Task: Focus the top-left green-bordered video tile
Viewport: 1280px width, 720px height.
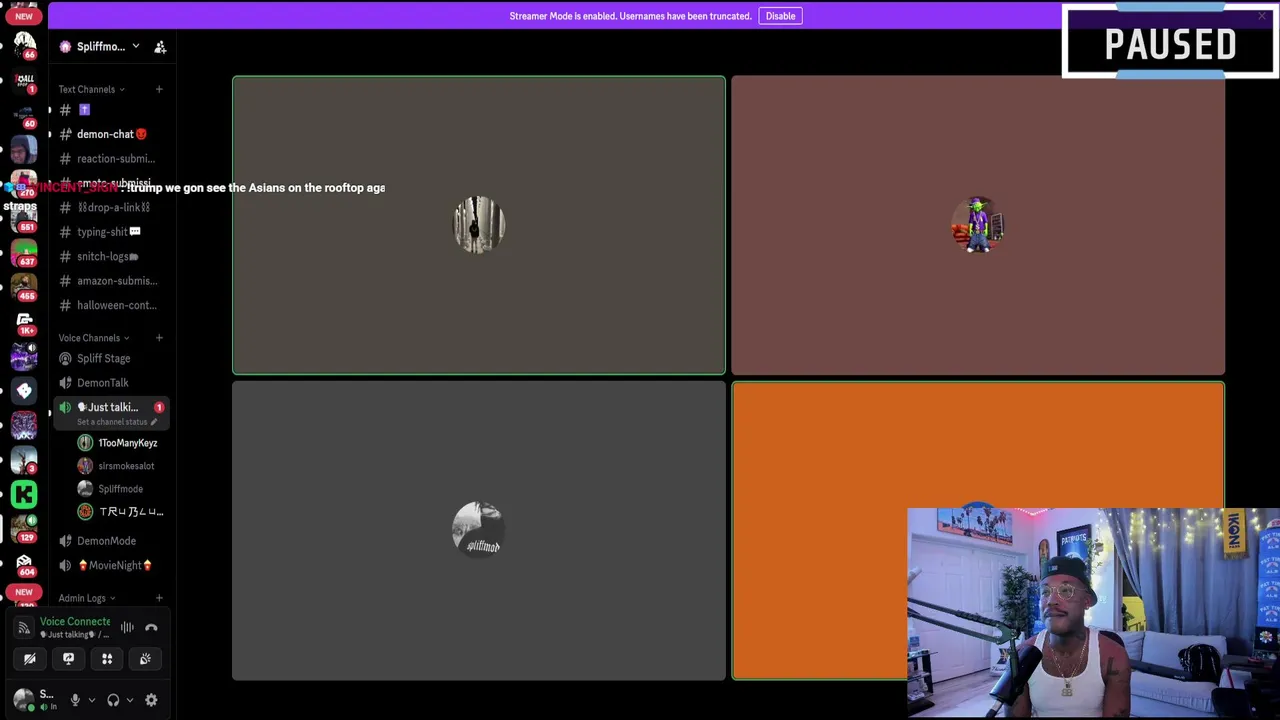Action: tap(479, 225)
